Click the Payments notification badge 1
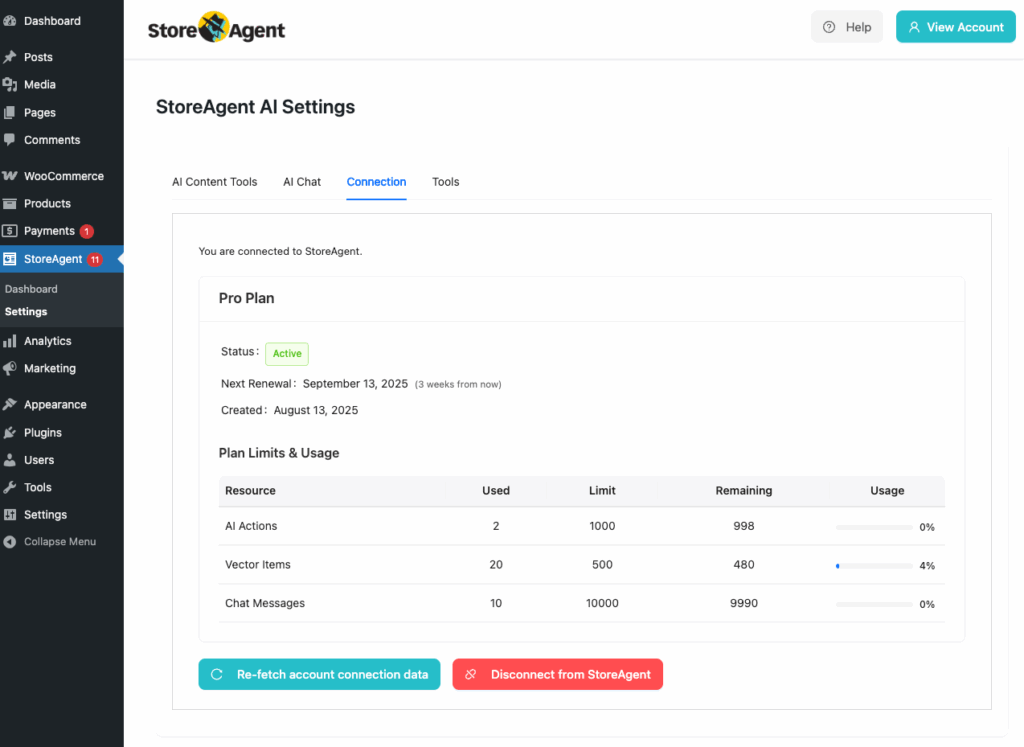 coord(86,231)
